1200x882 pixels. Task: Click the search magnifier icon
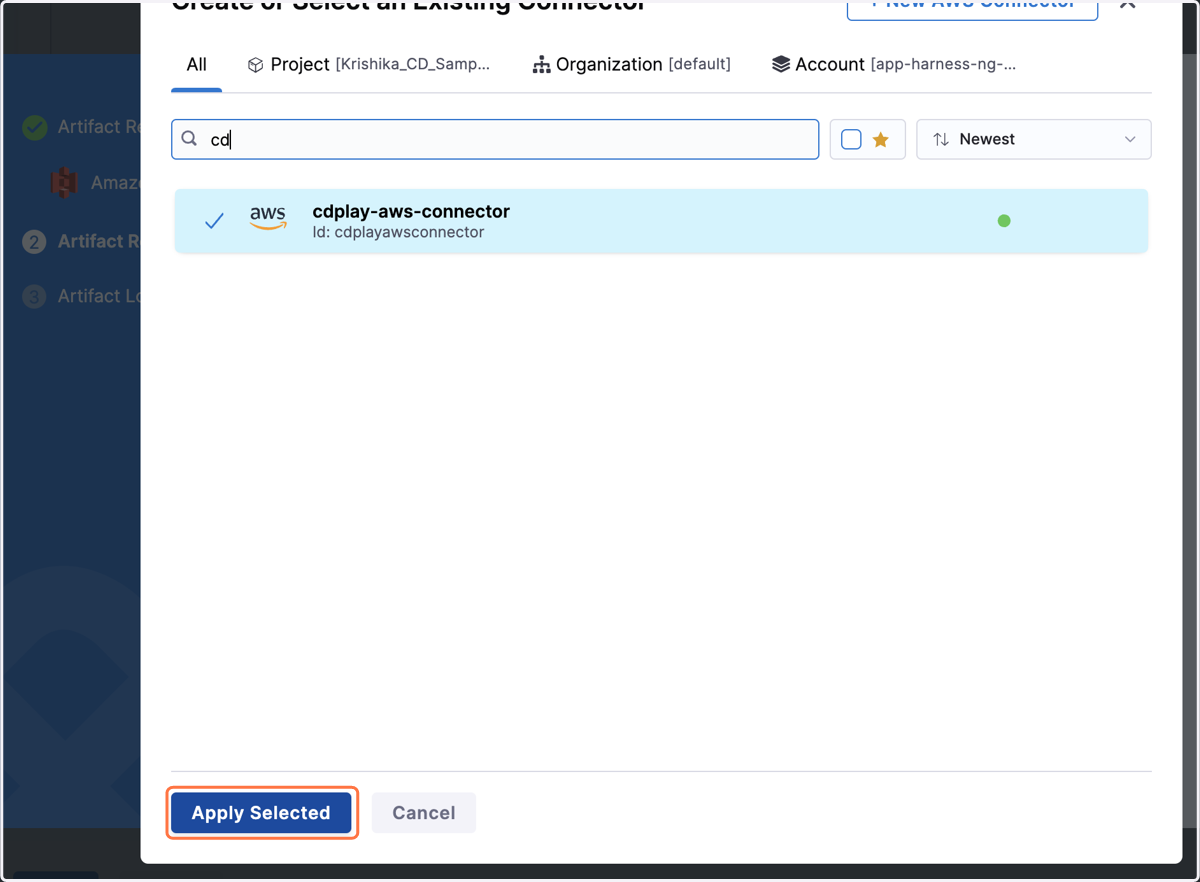[x=189, y=139]
